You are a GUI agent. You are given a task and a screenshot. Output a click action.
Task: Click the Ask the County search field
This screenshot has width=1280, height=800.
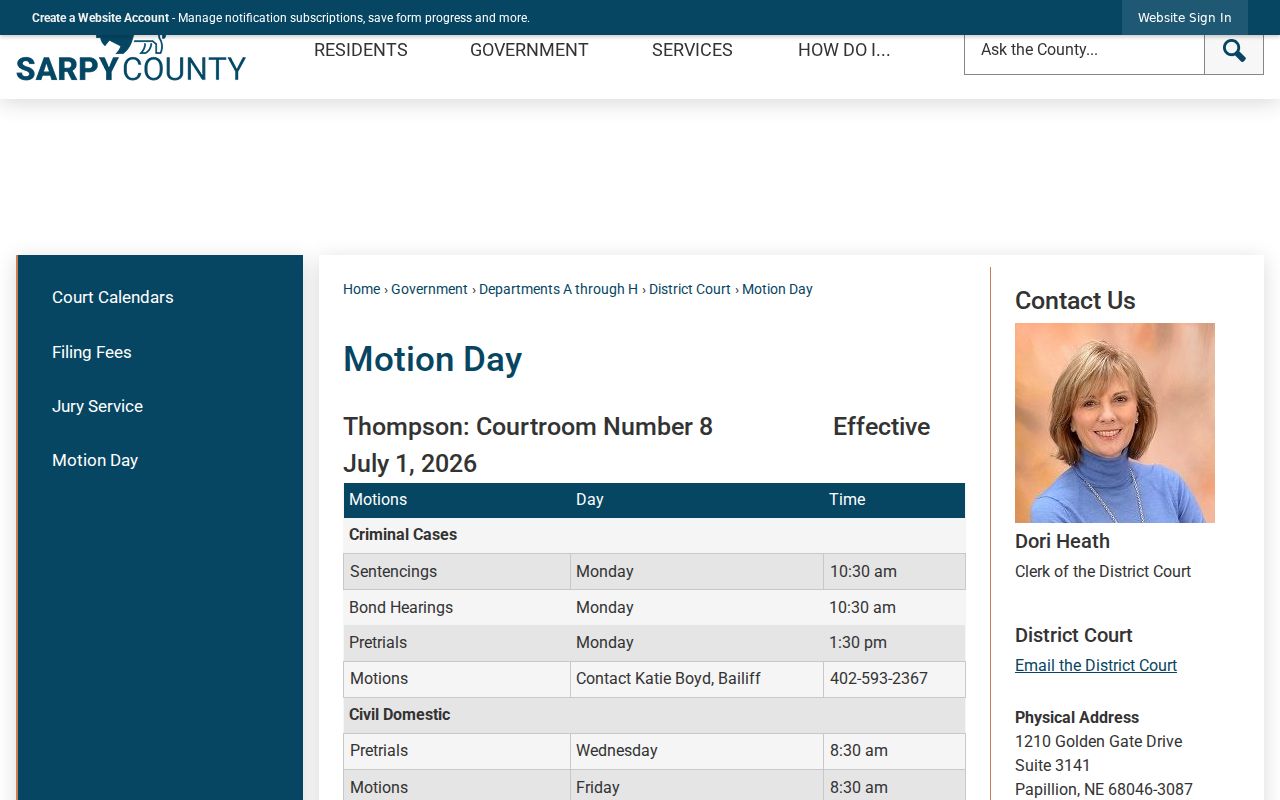[1084, 50]
